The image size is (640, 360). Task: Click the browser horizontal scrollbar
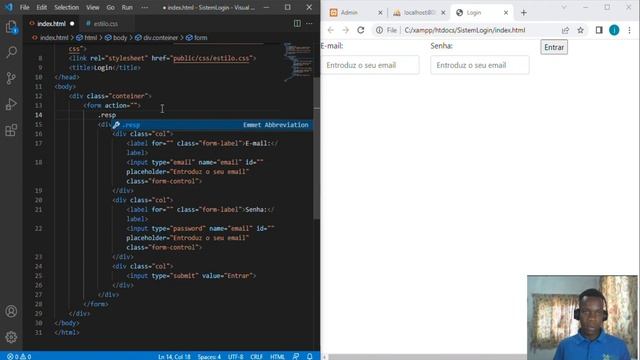click(427, 357)
